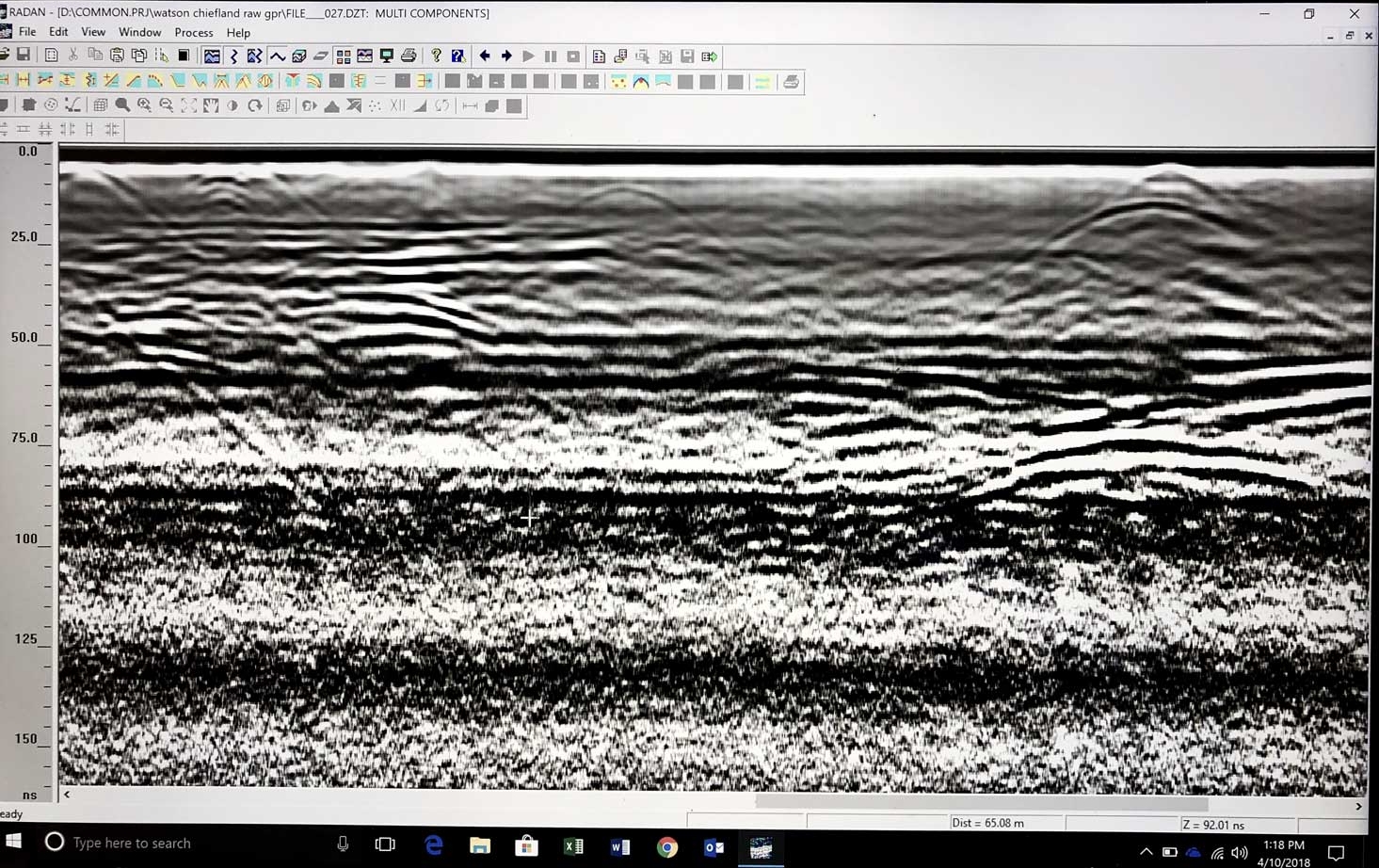Click the yellow dotted-layer processing icon
1379x868 pixels.
coord(618,82)
